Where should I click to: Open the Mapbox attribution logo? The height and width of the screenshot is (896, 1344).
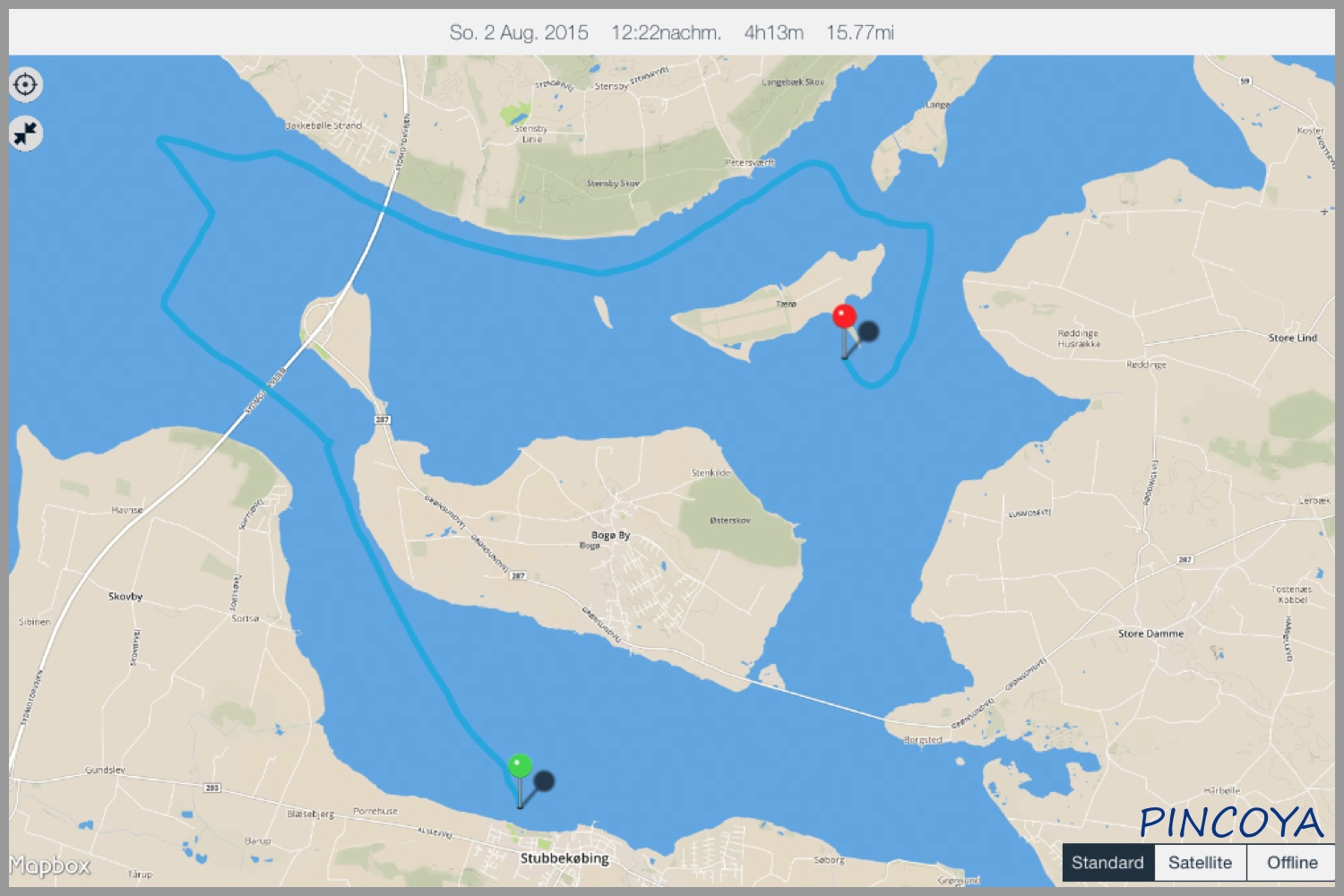coord(50,866)
